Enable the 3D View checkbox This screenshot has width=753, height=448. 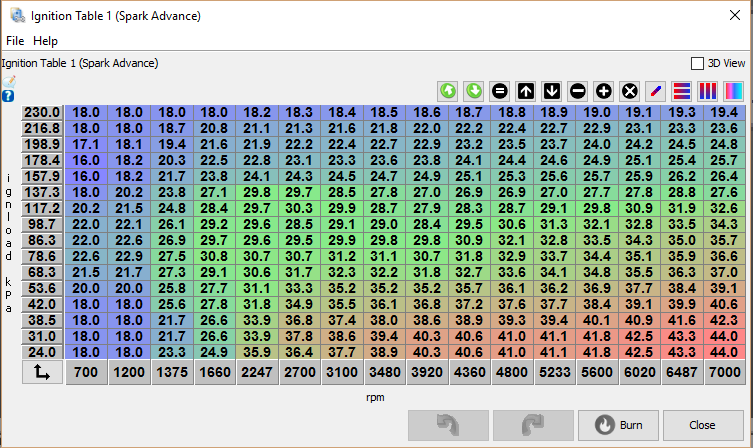point(698,62)
